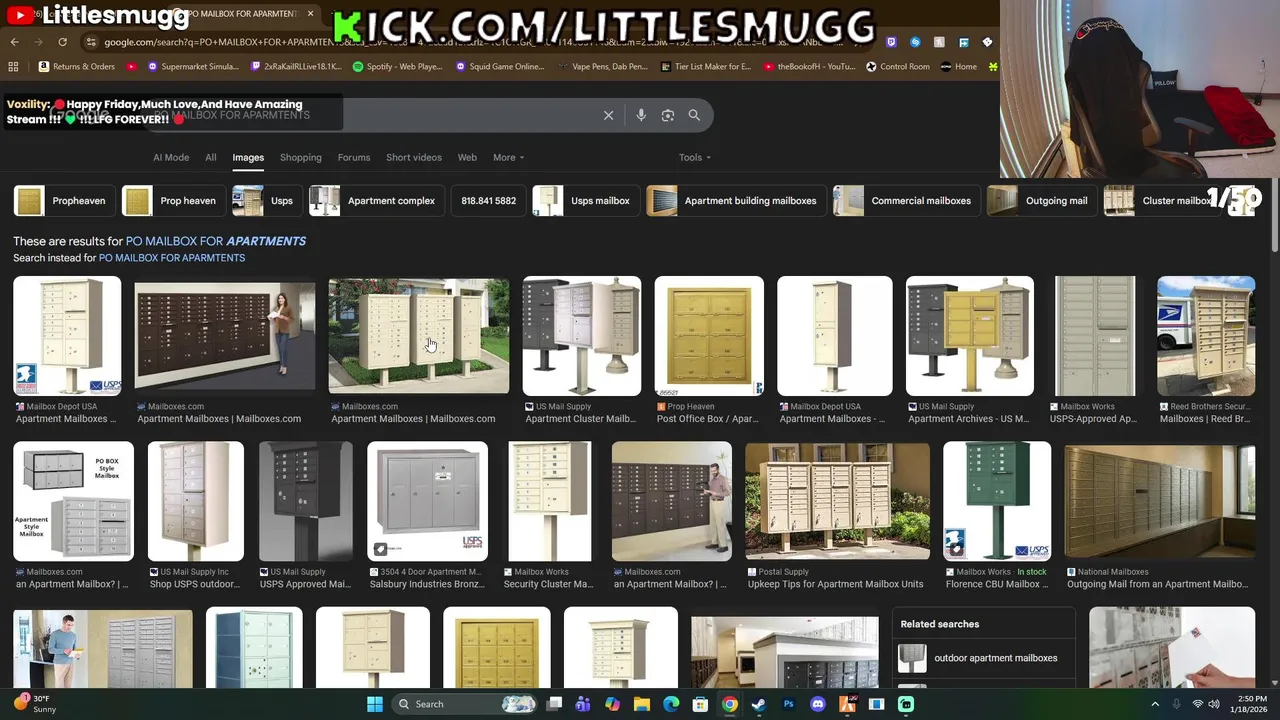Click the Google search input field
Viewport: 1280px width, 720px height.
pos(370,115)
